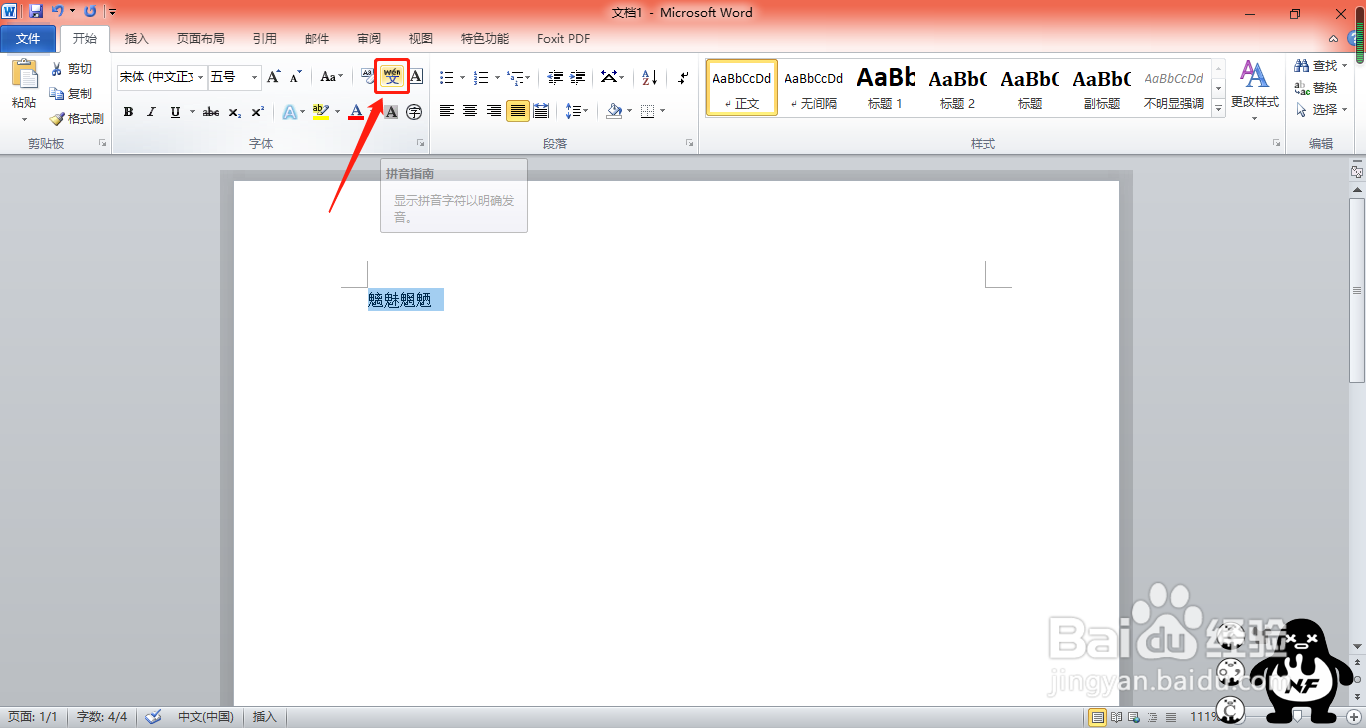Switch to the References (引用) tab
Viewport: 1366px width, 728px height.
(x=265, y=39)
